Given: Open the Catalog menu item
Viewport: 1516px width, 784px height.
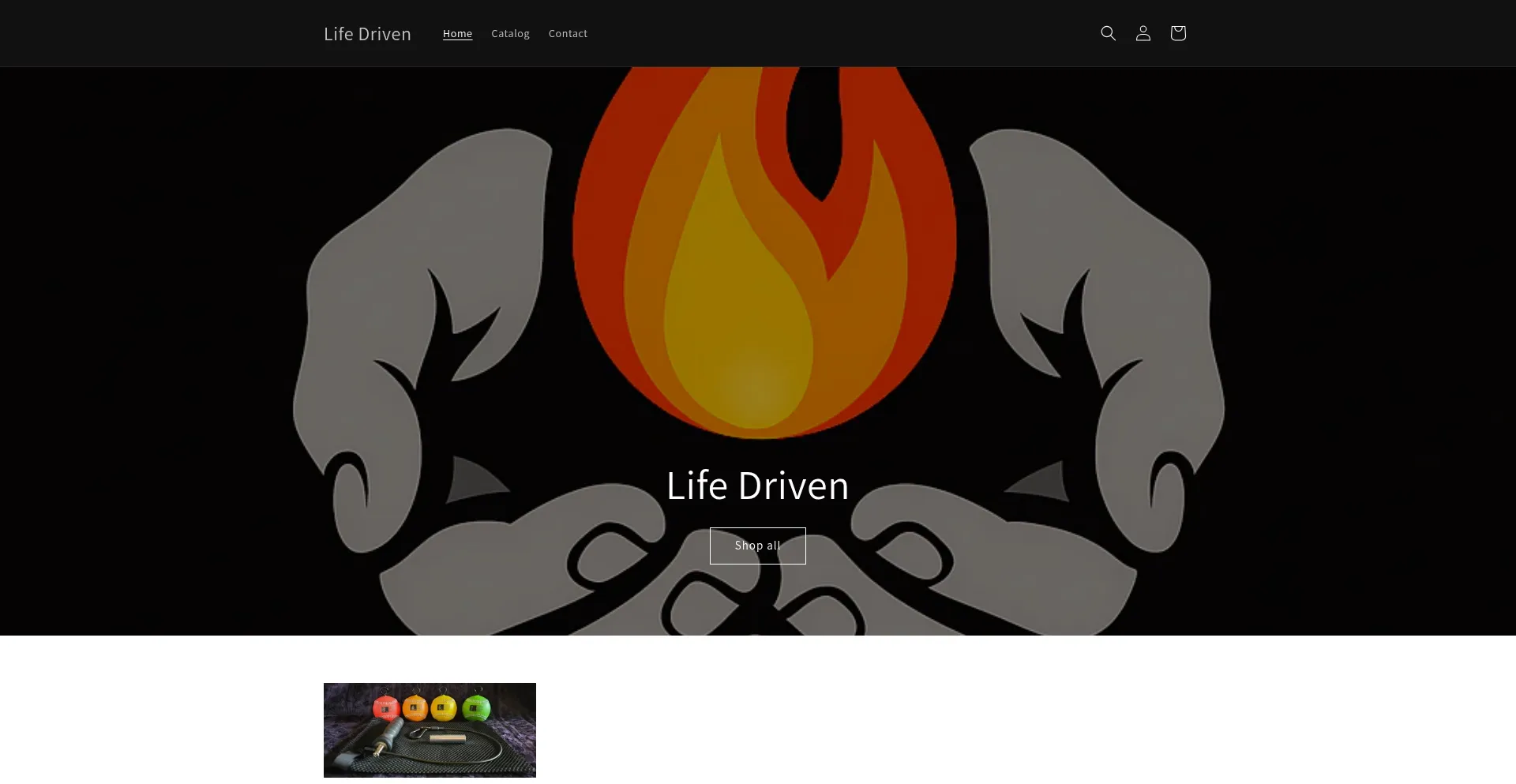Looking at the screenshot, I should click(x=510, y=33).
